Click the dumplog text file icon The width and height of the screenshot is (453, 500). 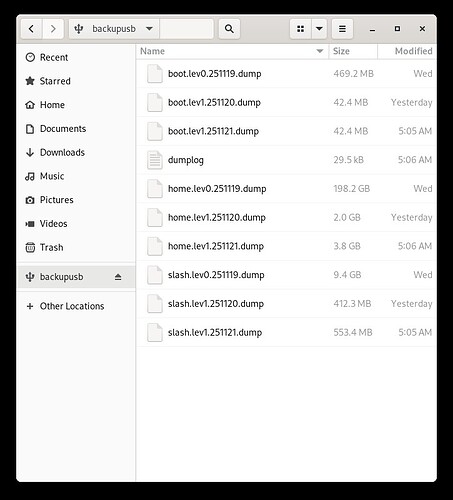[155, 160]
